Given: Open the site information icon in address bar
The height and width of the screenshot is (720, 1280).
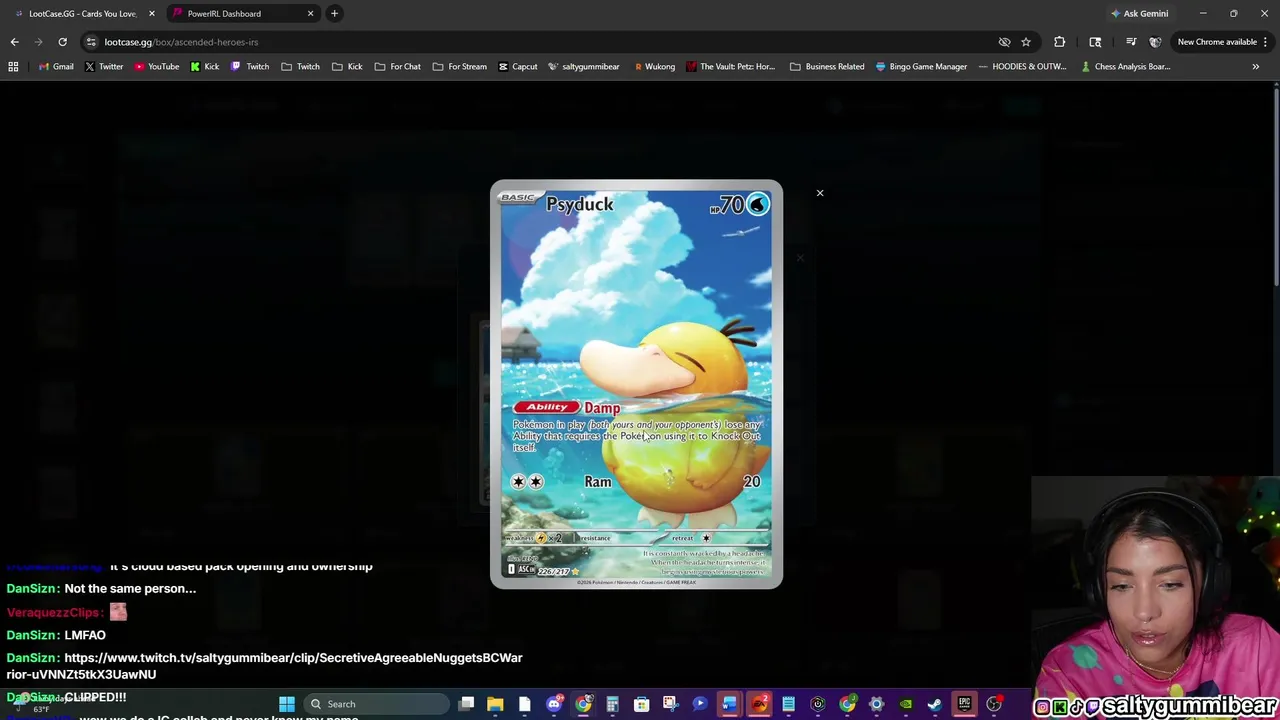Looking at the screenshot, I should point(91,42).
